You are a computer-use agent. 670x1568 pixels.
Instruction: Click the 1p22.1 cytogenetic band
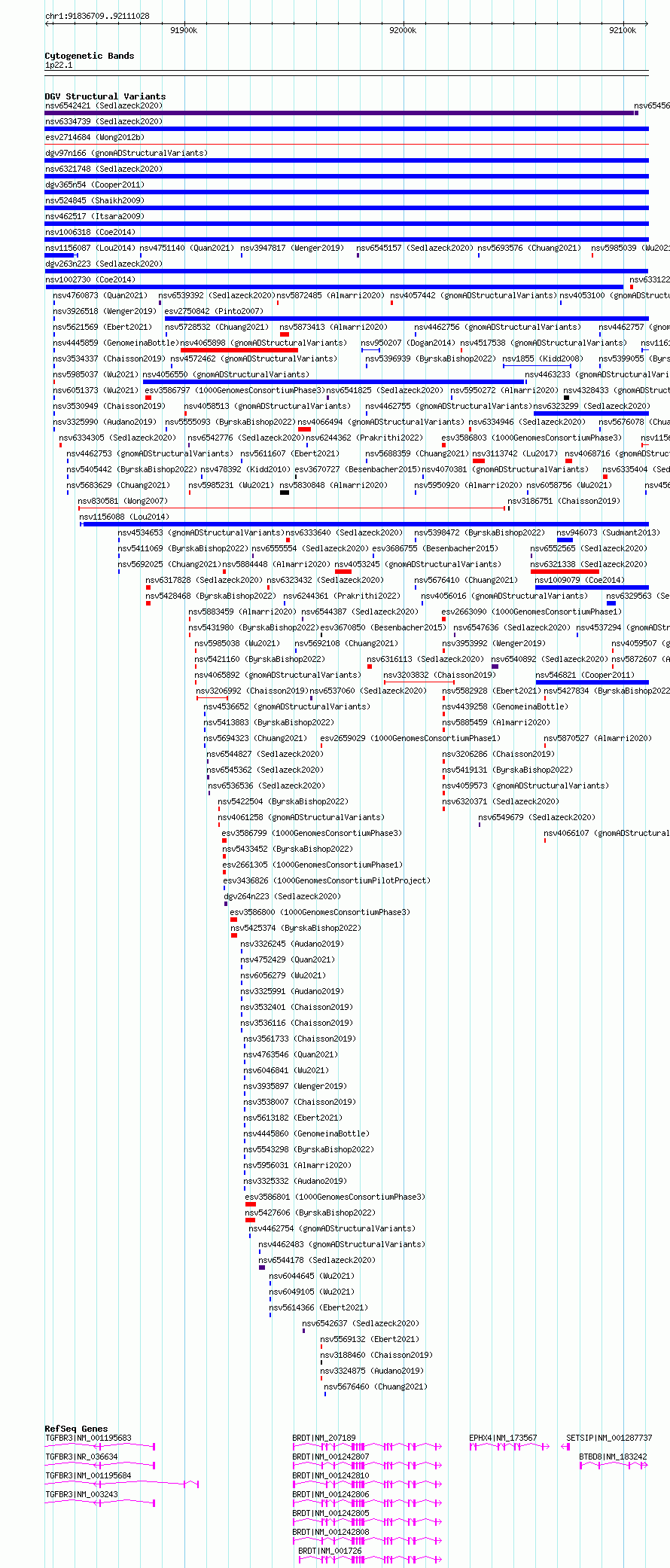click(346, 72)
